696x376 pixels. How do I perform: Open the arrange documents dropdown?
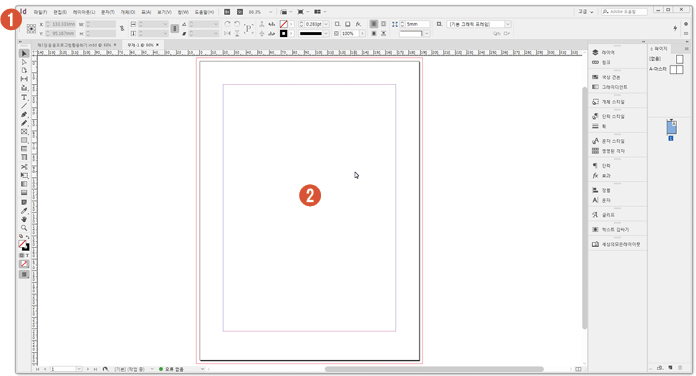pyautogui.click(x=320, y=12)
